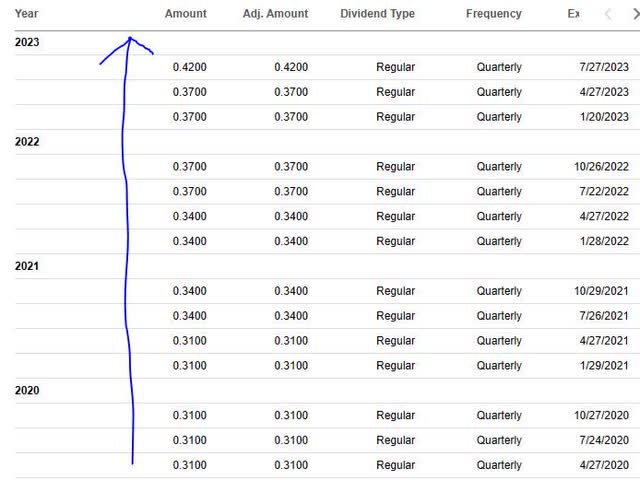Collapse the 2020 year group
The width and height of the screenshot is (640, 480).
click(26, 390)
